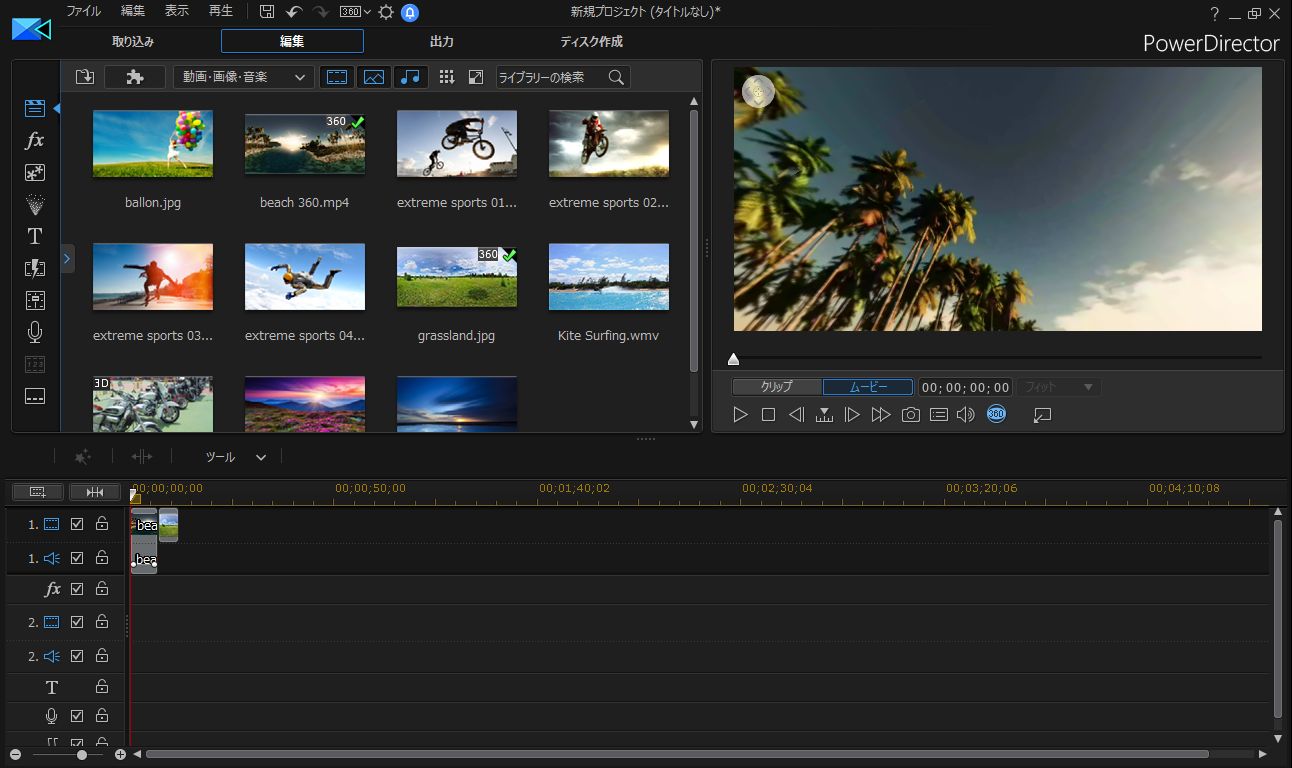Enable the 360 viewer mode icon
Viewport: 1292px width, 768px height.
pos(996,413)
